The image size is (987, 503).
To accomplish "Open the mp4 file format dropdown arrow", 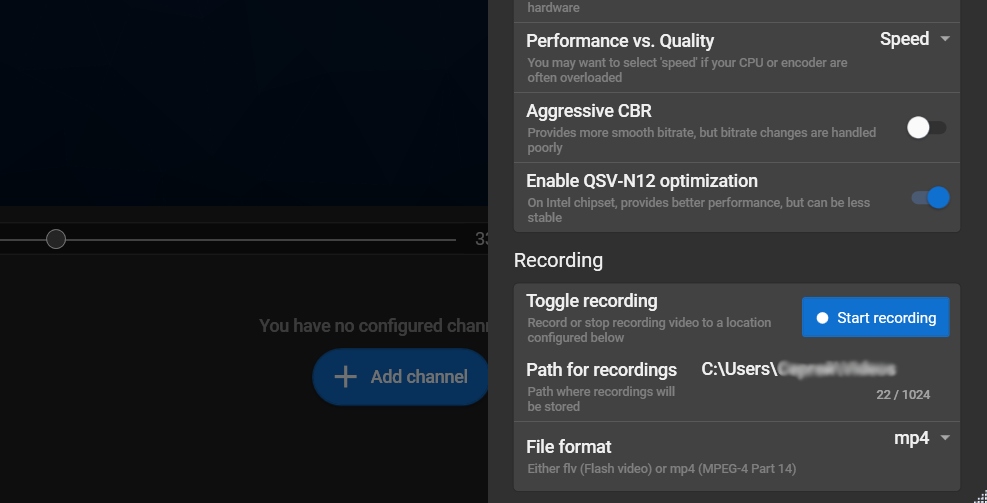I will click(945, 438).
